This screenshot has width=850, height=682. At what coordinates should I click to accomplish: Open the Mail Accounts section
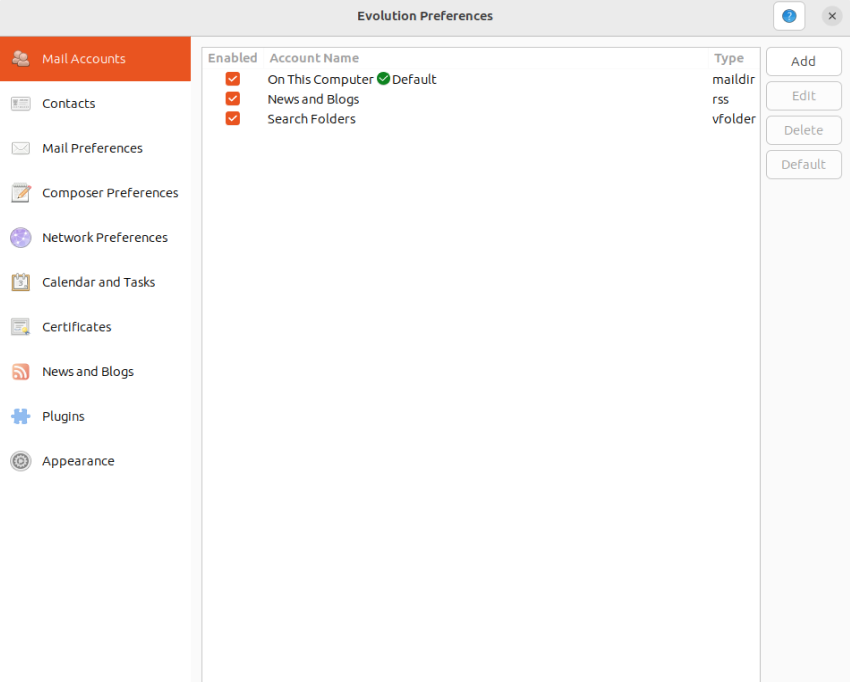pyautogui.click(x=95, y=59)
